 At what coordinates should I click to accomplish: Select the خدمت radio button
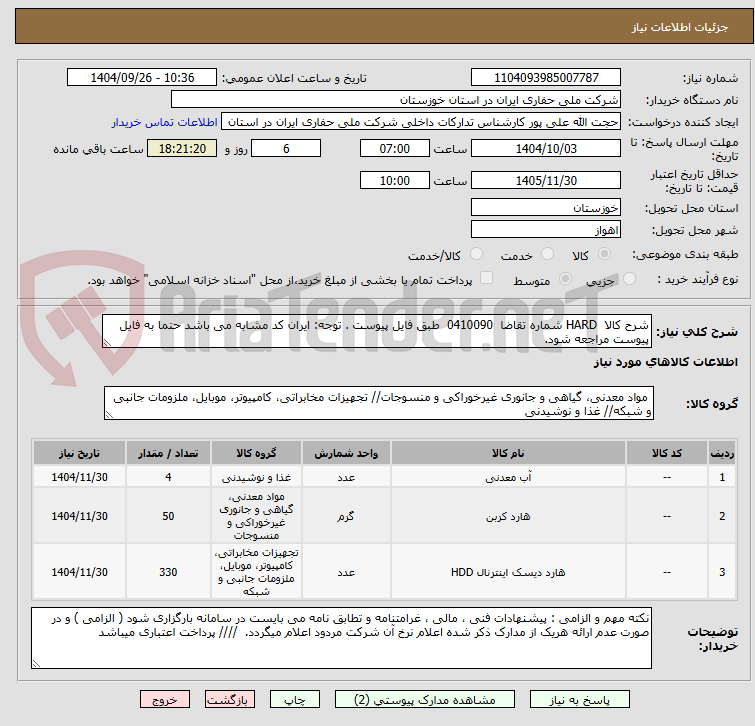tap(547, 254)
